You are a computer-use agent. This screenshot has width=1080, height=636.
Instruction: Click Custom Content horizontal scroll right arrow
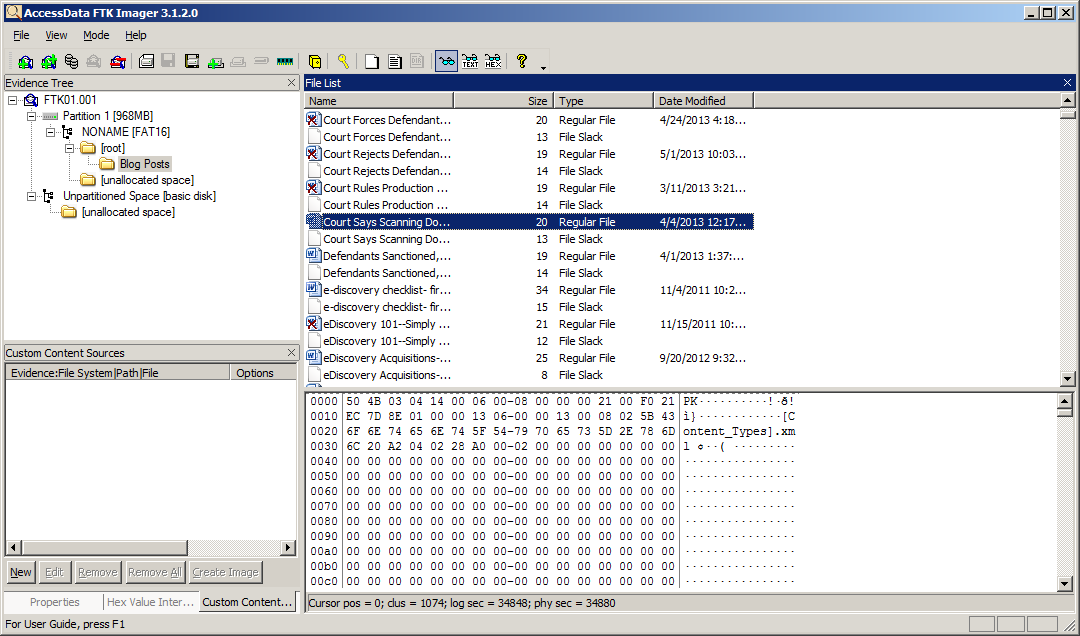click(289, 548)
